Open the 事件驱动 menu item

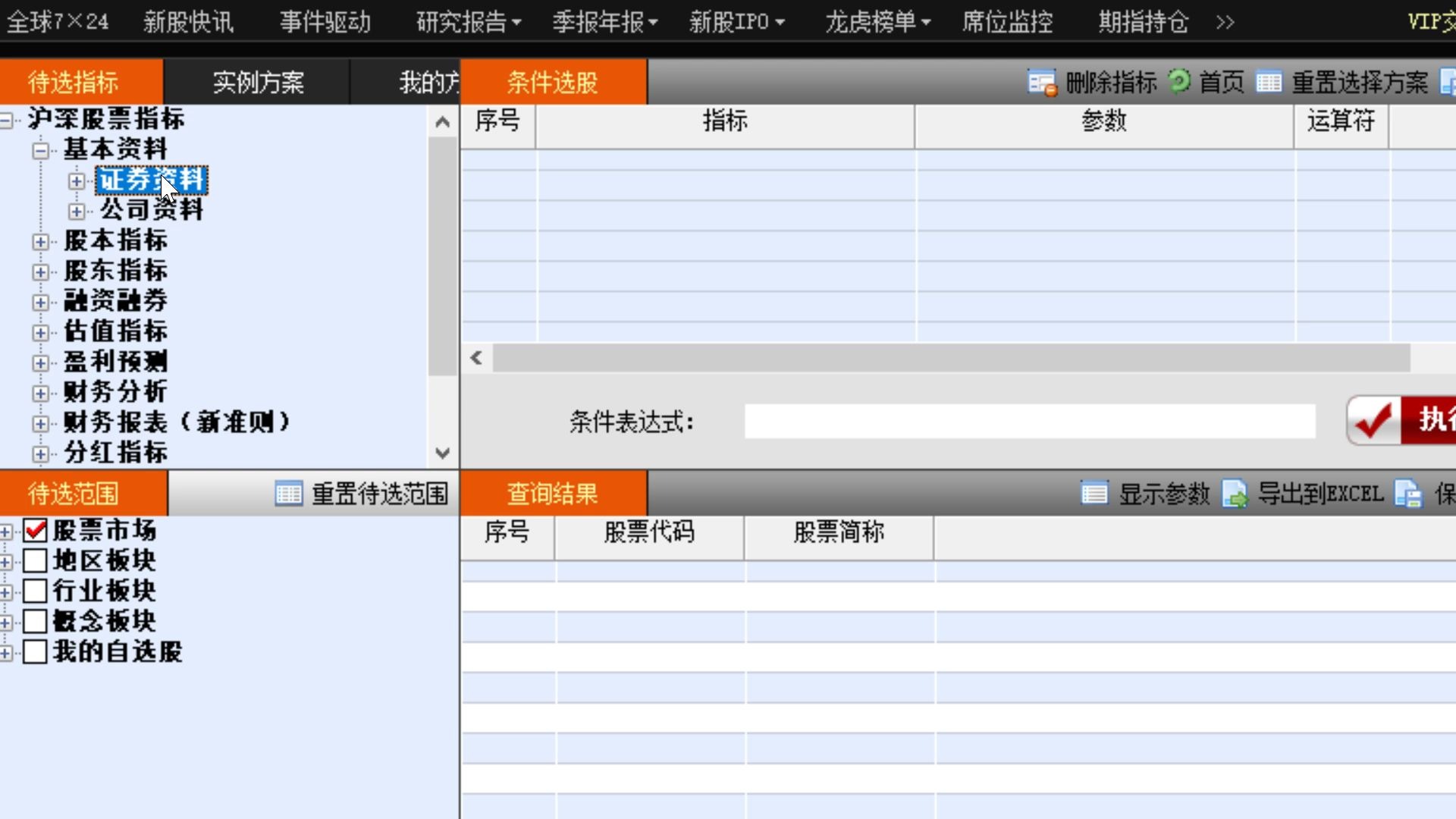[x=325, y=22]
